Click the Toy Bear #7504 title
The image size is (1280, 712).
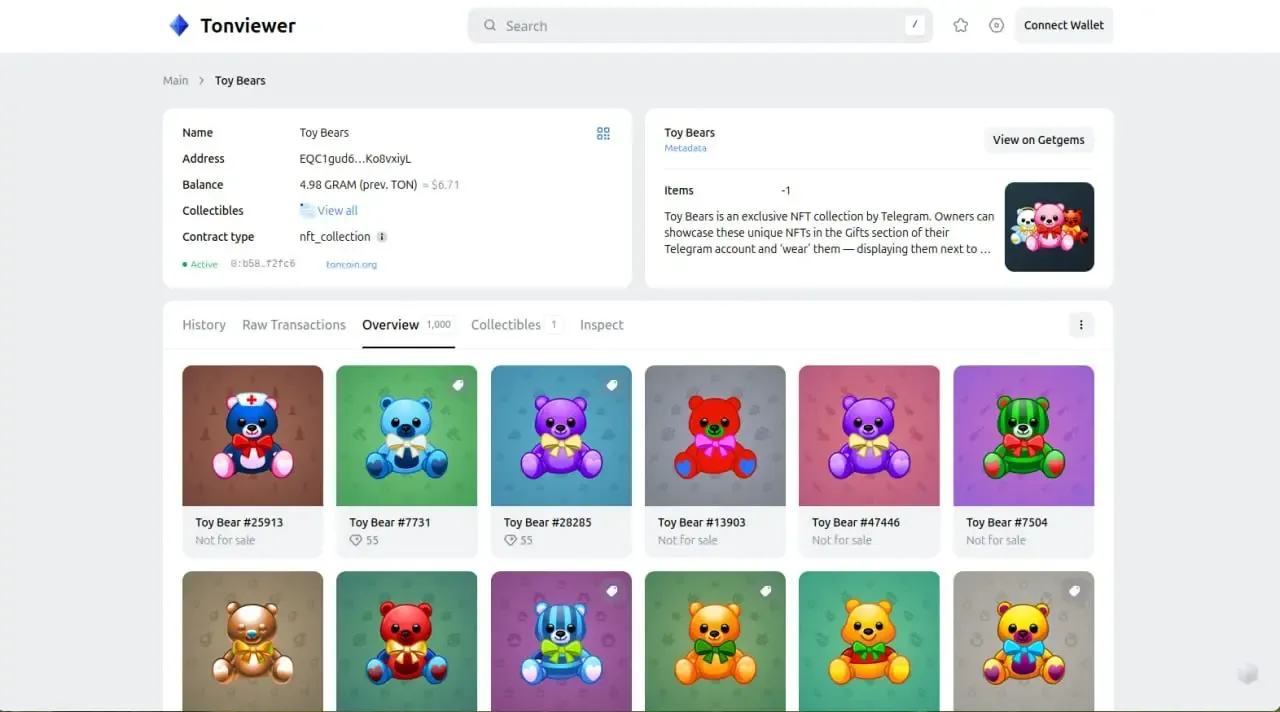(1007, 523)
